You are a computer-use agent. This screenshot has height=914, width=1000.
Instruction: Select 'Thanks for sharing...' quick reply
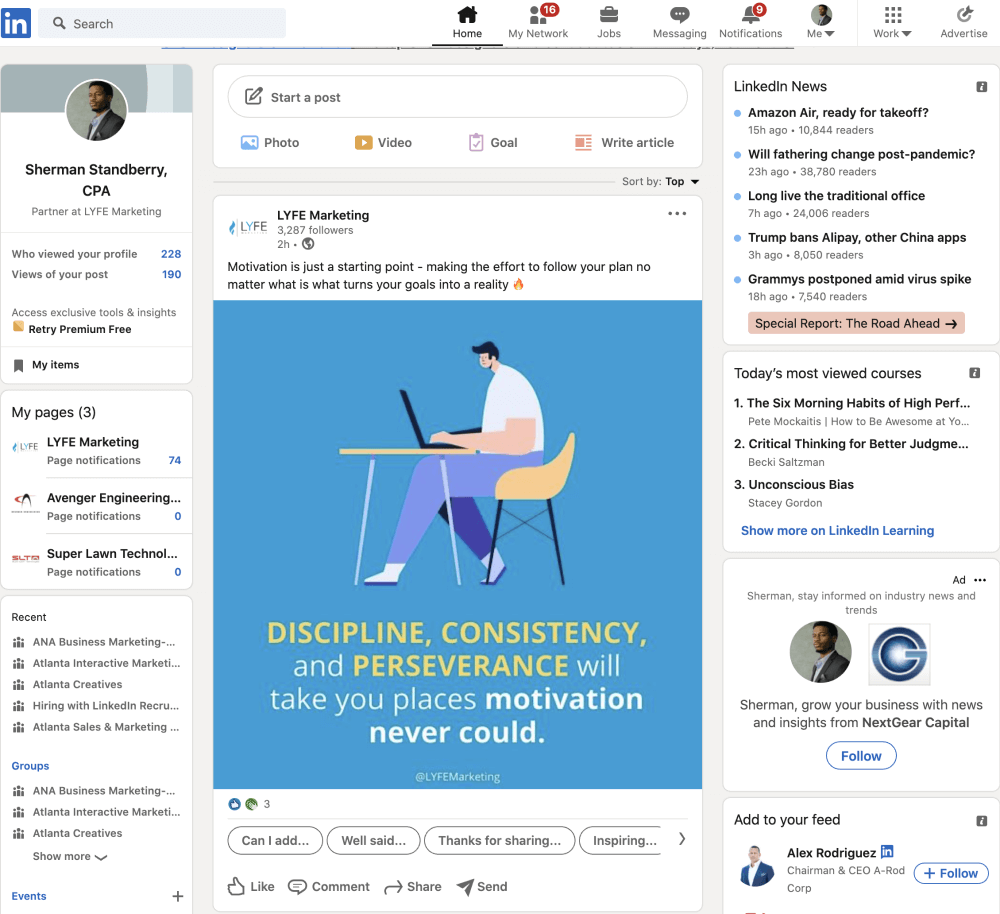coord(499,841)
